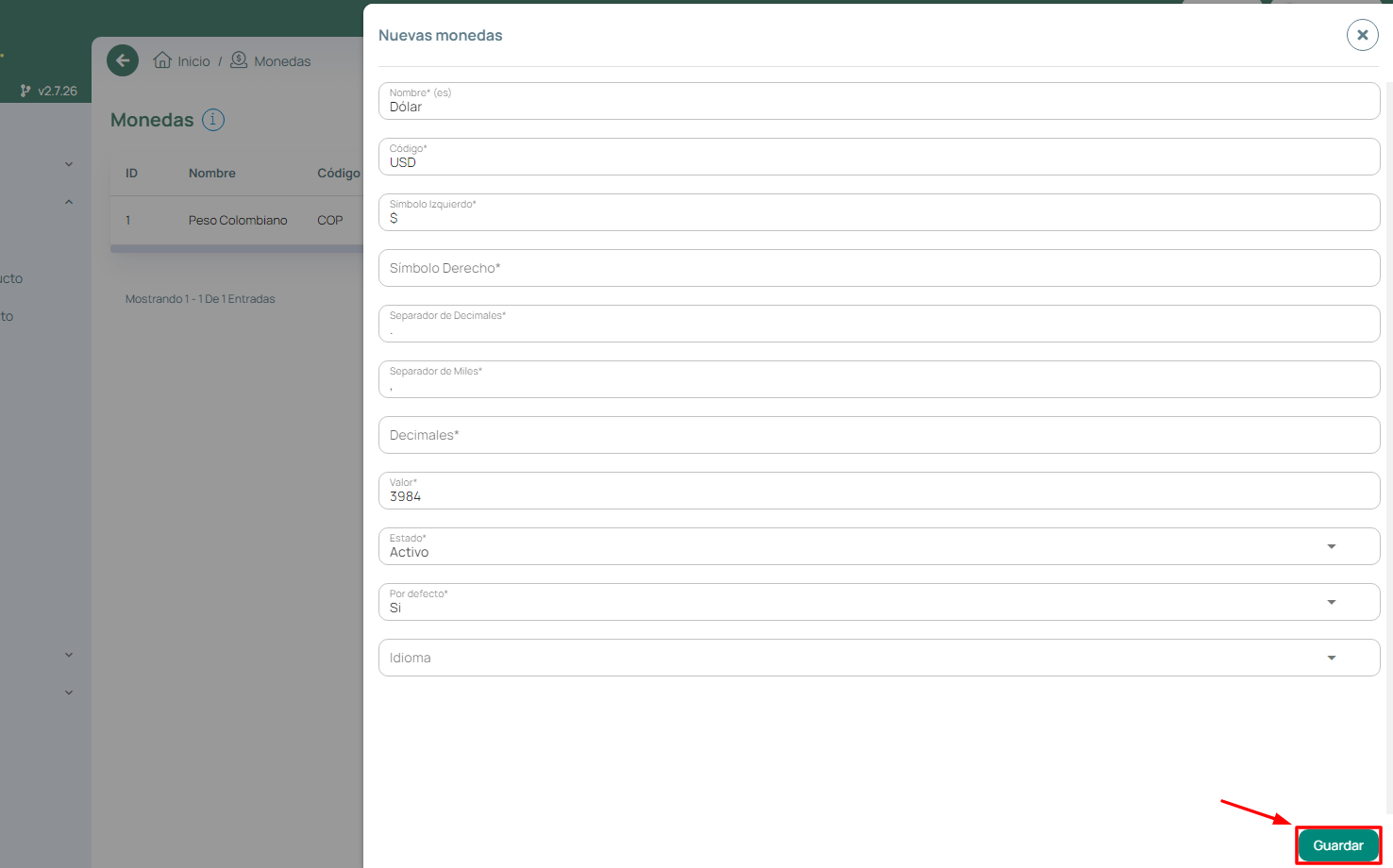Open the Estado dropdown
The width and height of the screenshot is (1393, 868).
[880, 546]
